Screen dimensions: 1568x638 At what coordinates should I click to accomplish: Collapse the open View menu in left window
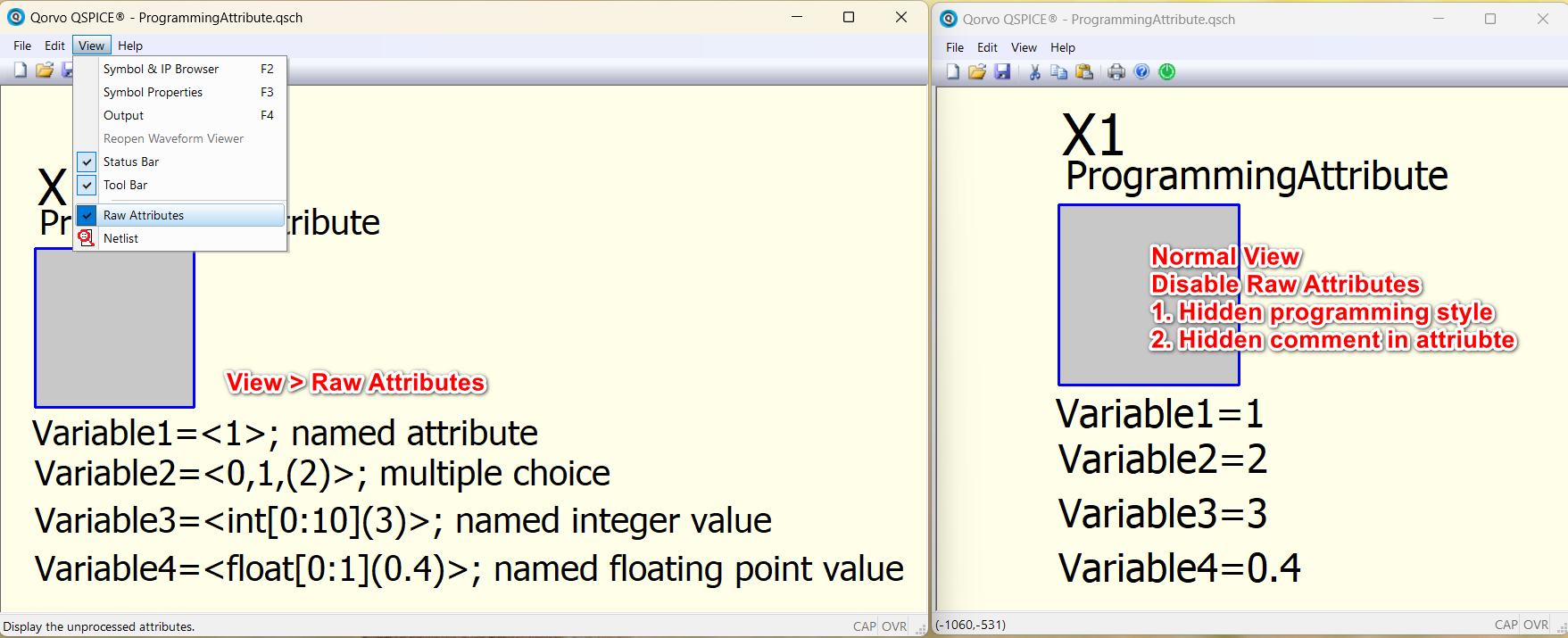[91, 46]
